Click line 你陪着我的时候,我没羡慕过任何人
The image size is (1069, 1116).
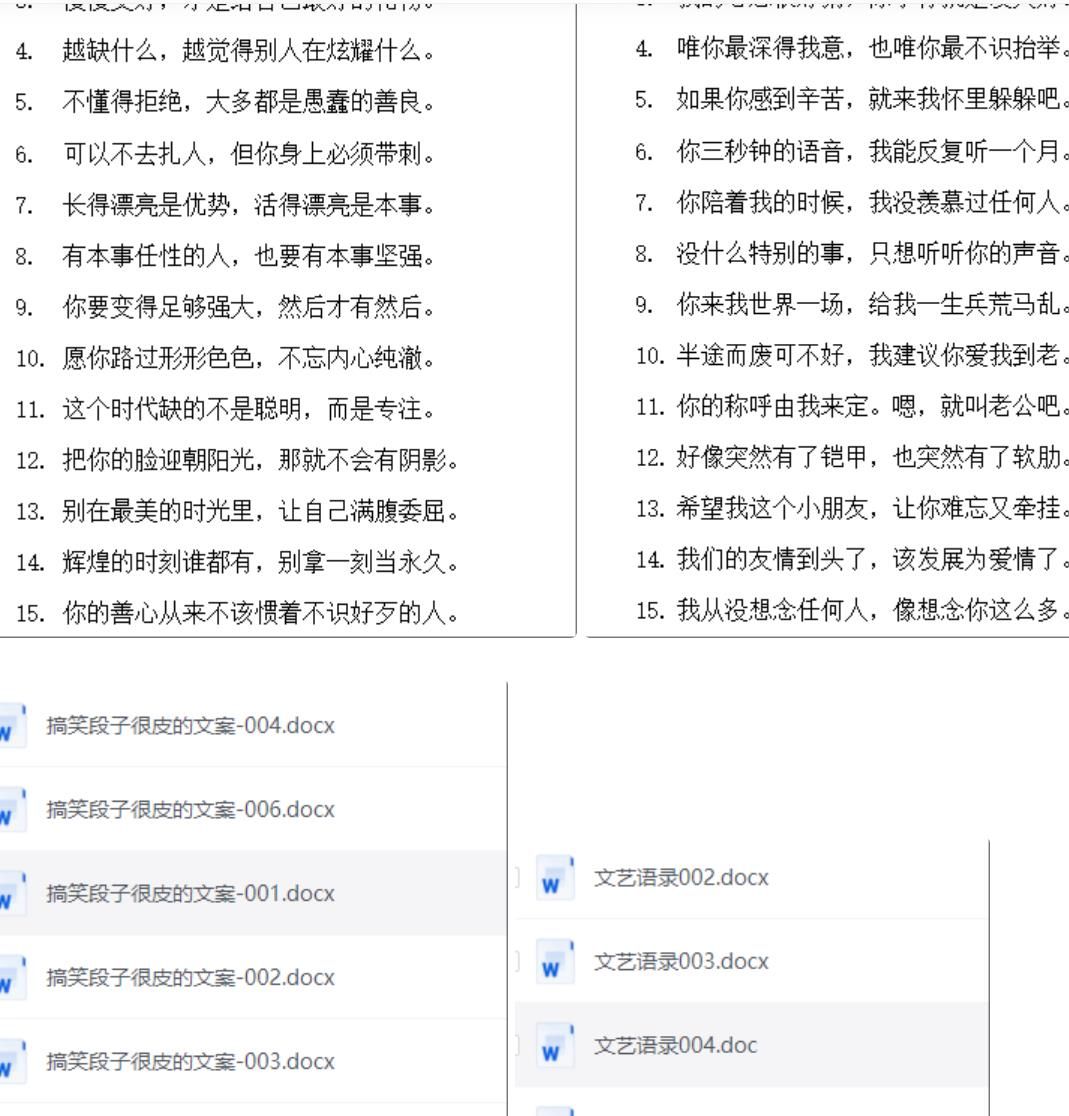(873, 203)
